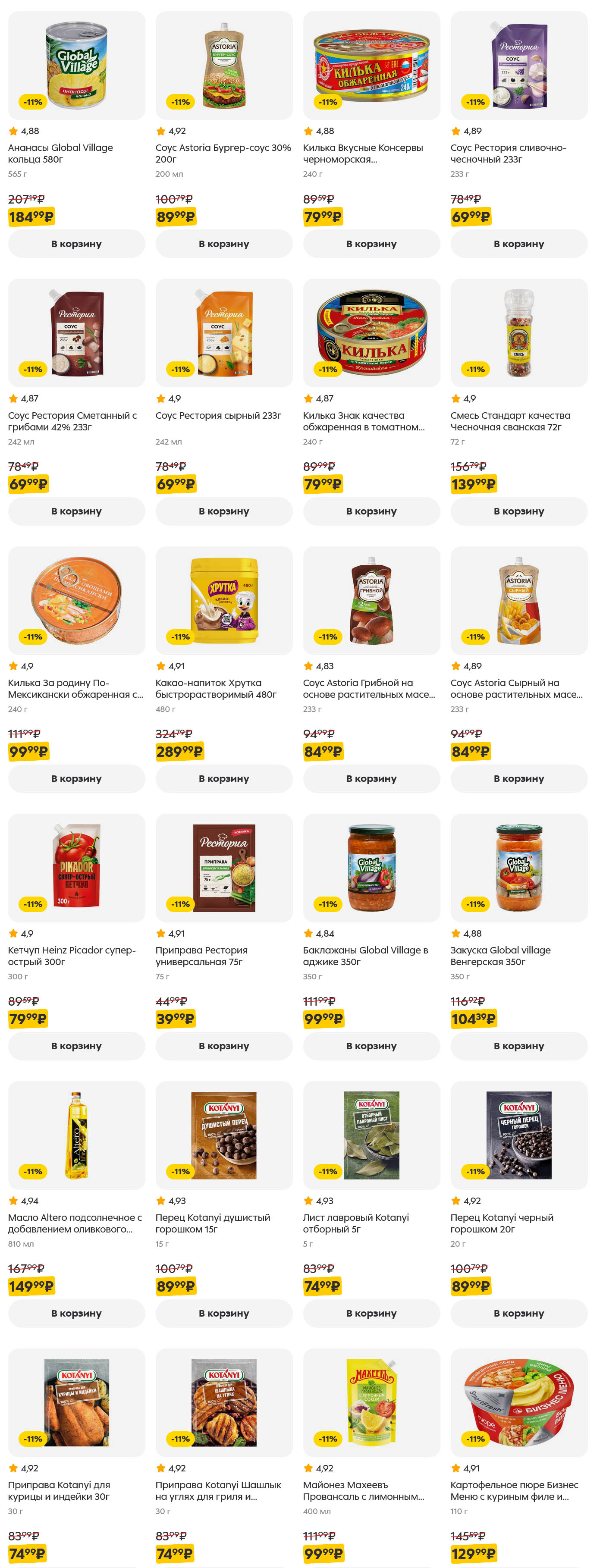Open Закуска Global village Венгерская link
603x1568 pixels.
click(x=500, y=956)
